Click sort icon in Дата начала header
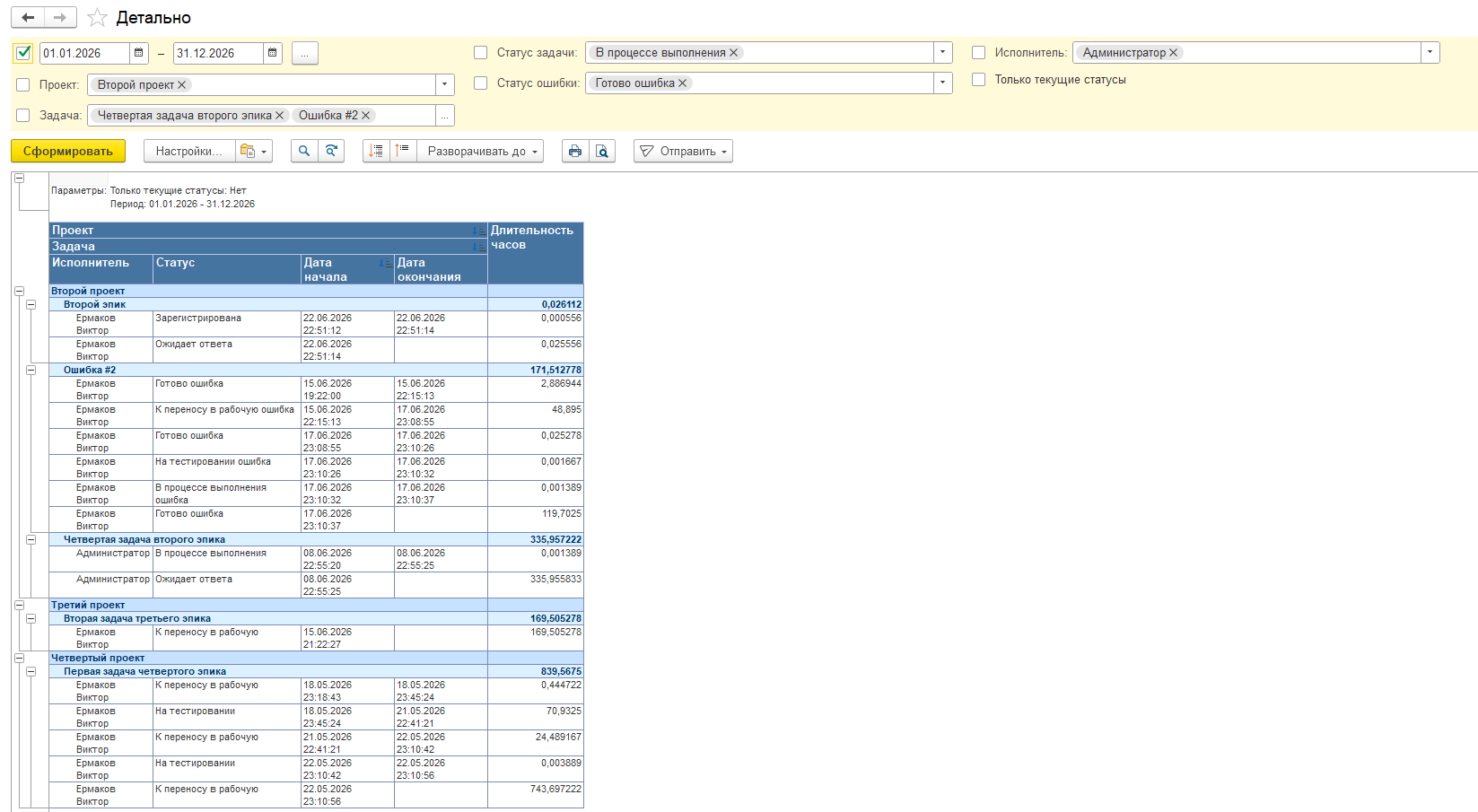1478x812 pixels. (386, 263)
